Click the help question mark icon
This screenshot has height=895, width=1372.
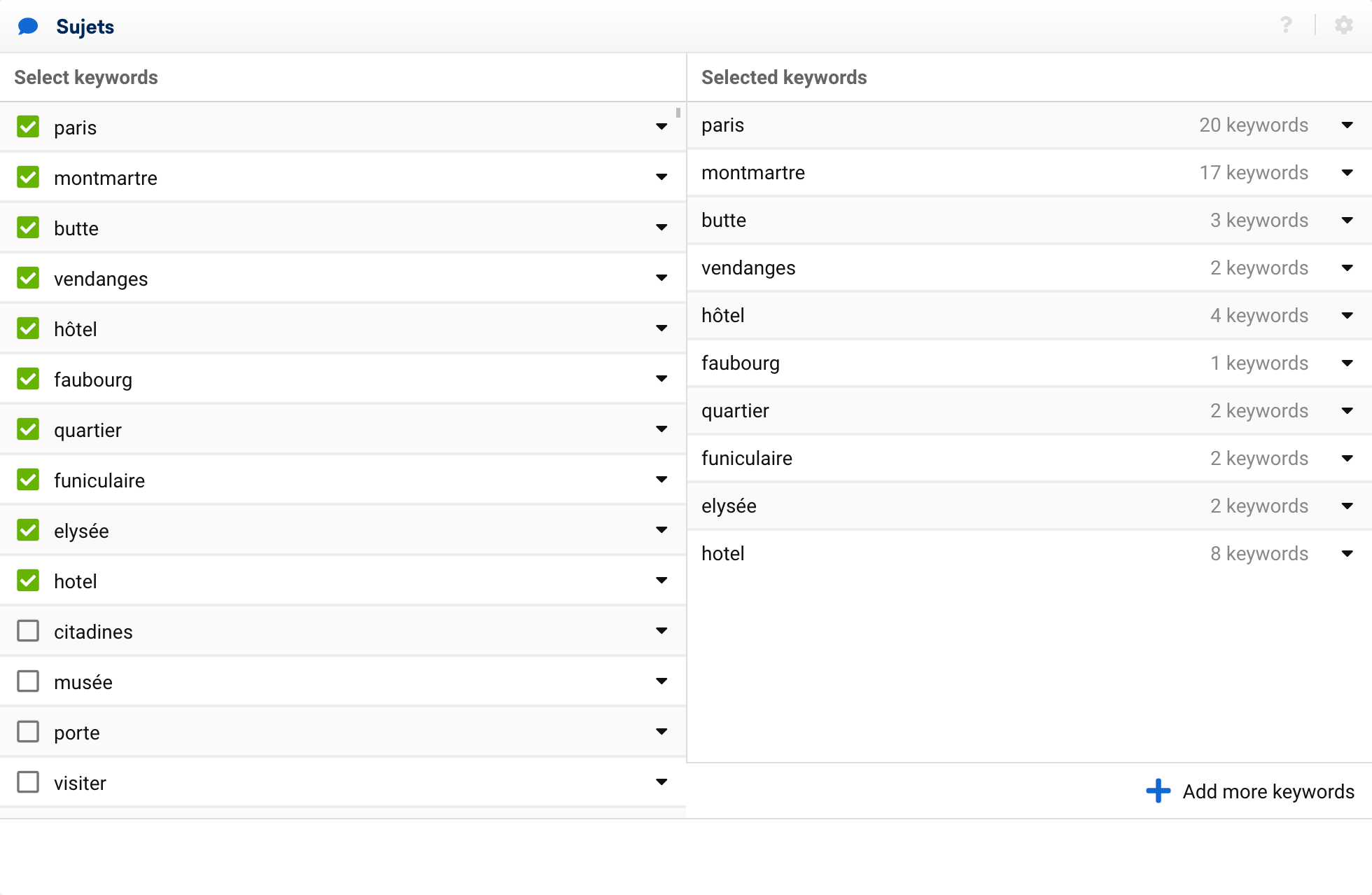(x=1286, y=25)
